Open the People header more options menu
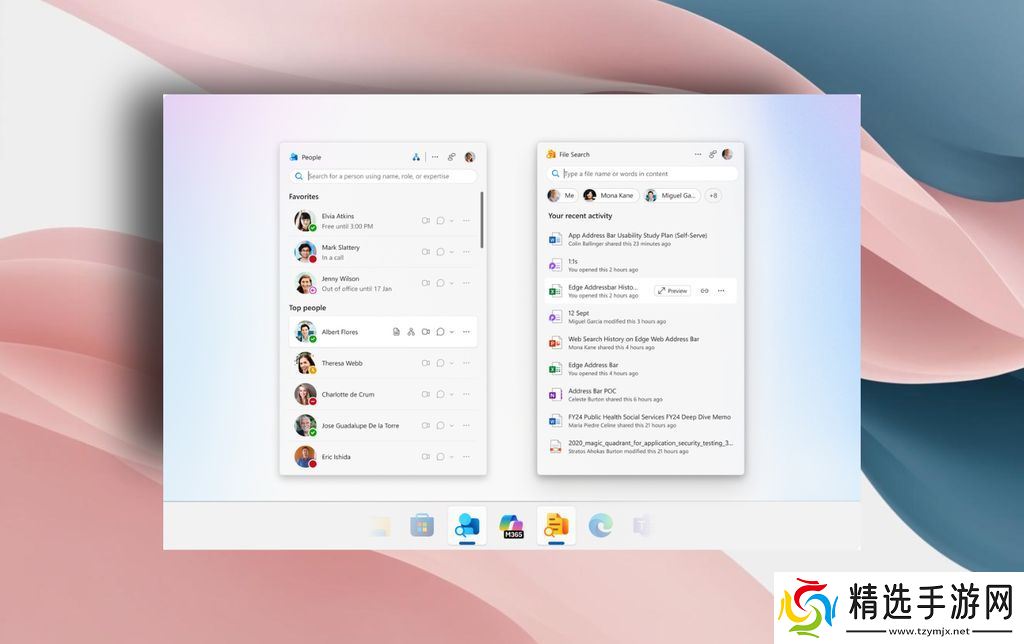Viewport: 1024px width, 644px height. click(435, 157)
